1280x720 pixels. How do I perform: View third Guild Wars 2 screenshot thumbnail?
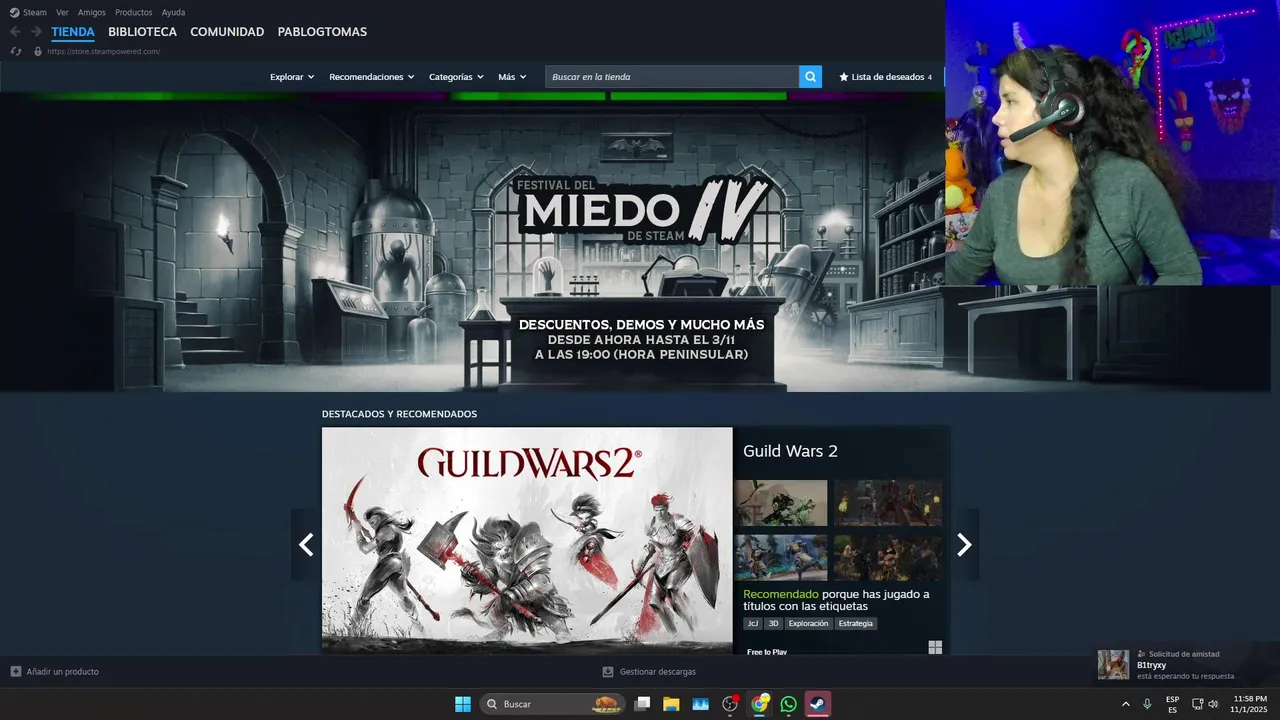[x=781, y=557]
